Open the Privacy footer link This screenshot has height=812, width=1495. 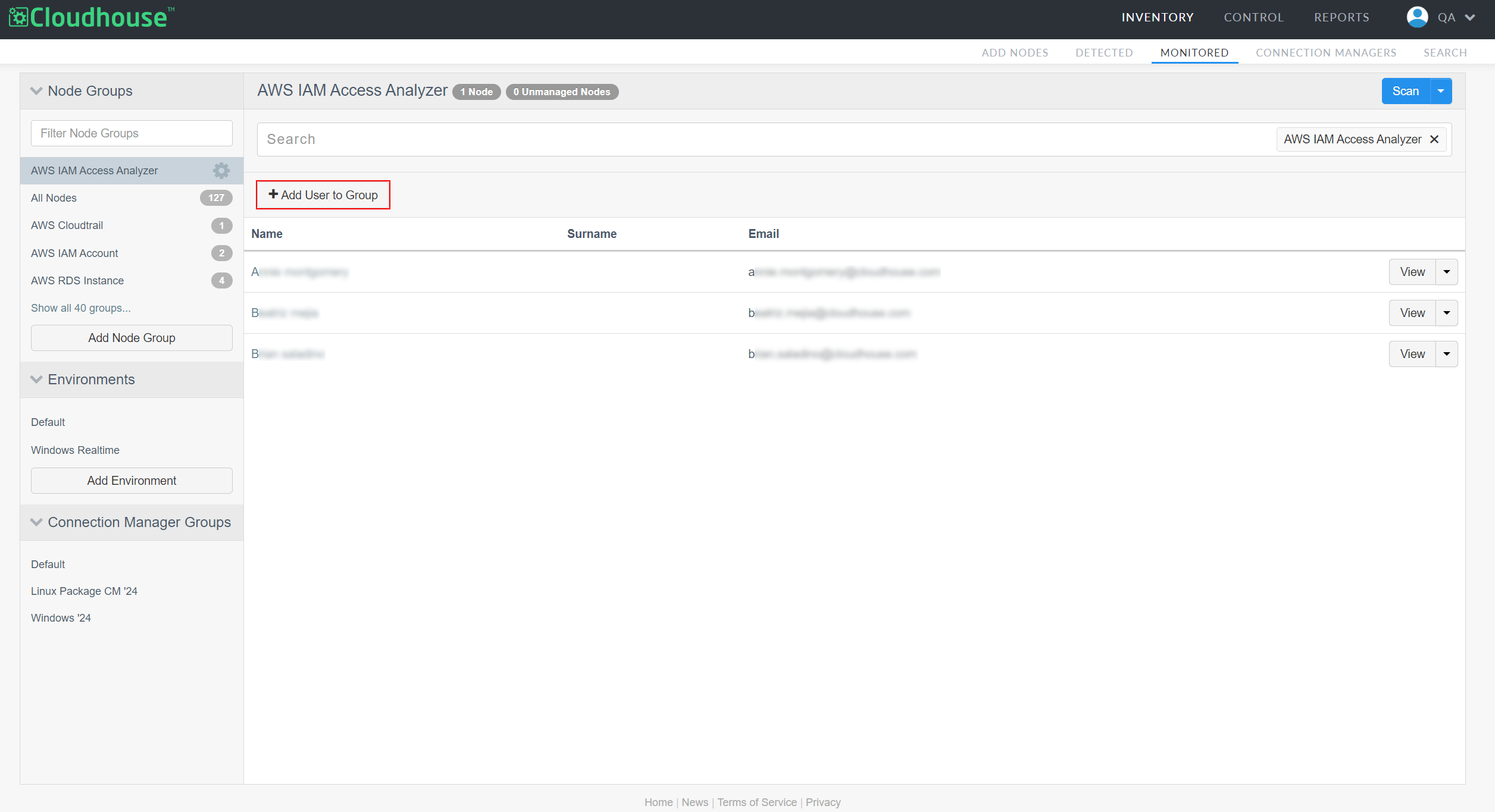click(823, 802)
